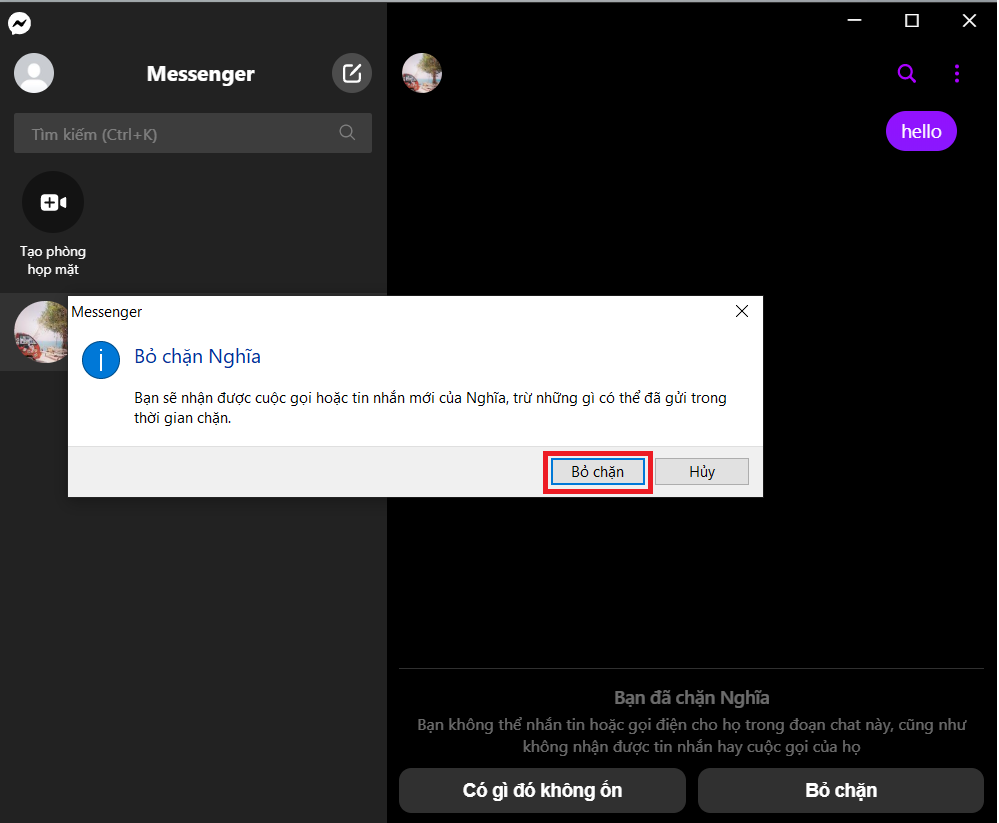Click "Hủy" to cancel unblocking
The image size is (999, 823).
coord(701,470)
